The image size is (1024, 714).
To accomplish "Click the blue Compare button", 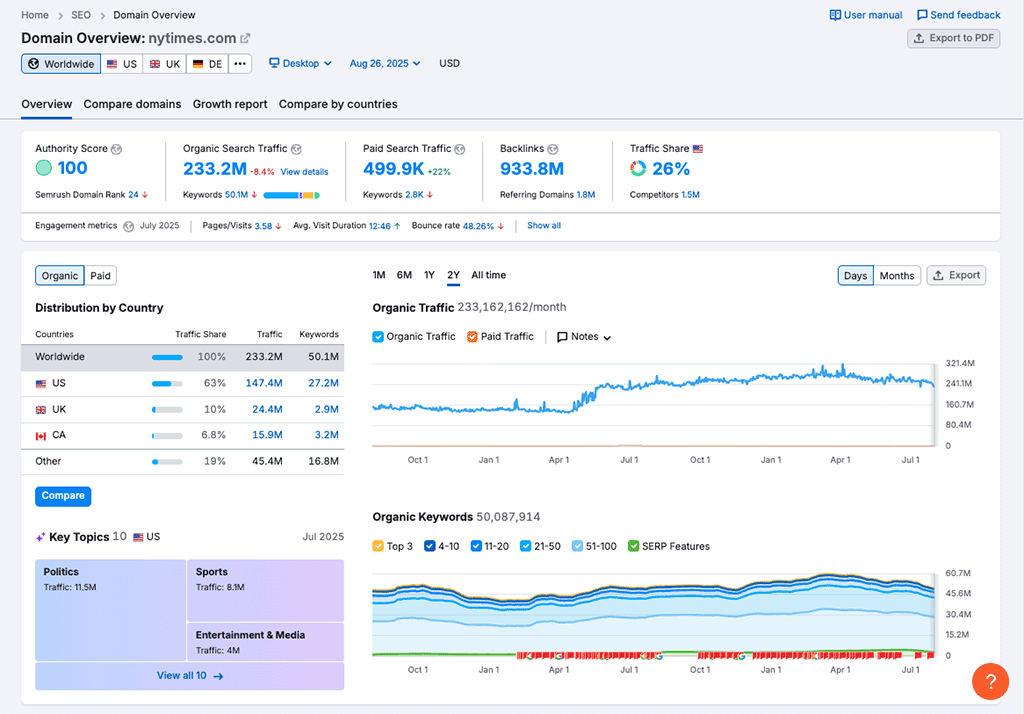I will pyautogui.click(x=63, y=496).
